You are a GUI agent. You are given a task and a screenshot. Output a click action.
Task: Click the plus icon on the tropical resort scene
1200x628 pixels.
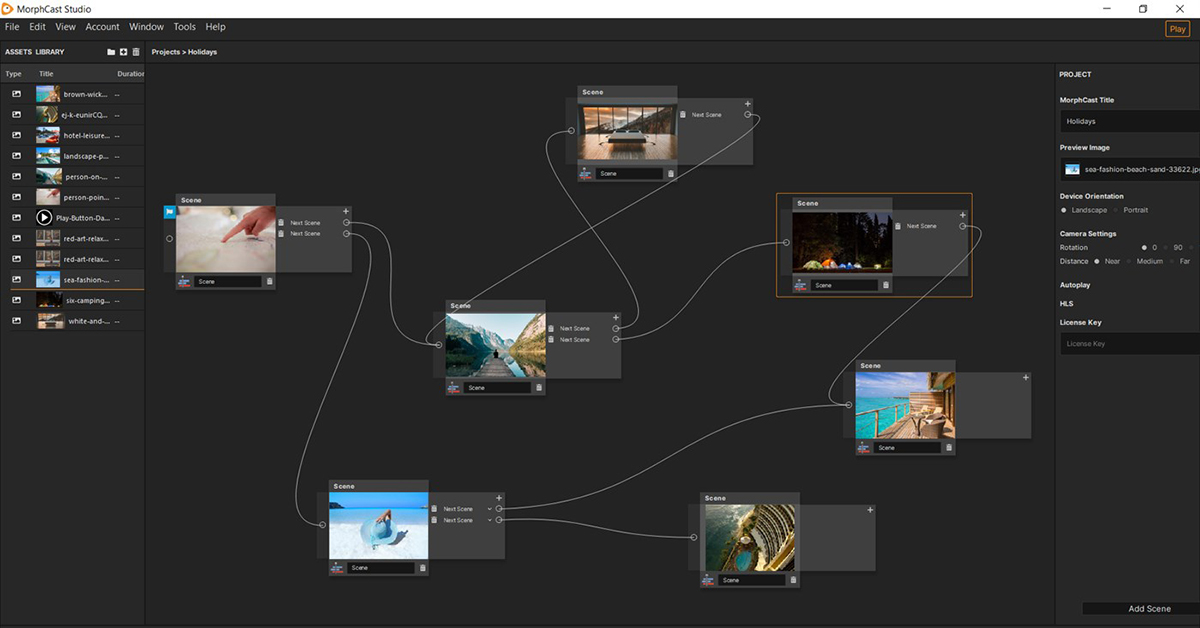pyautogui.click(x=1025, y=378)
